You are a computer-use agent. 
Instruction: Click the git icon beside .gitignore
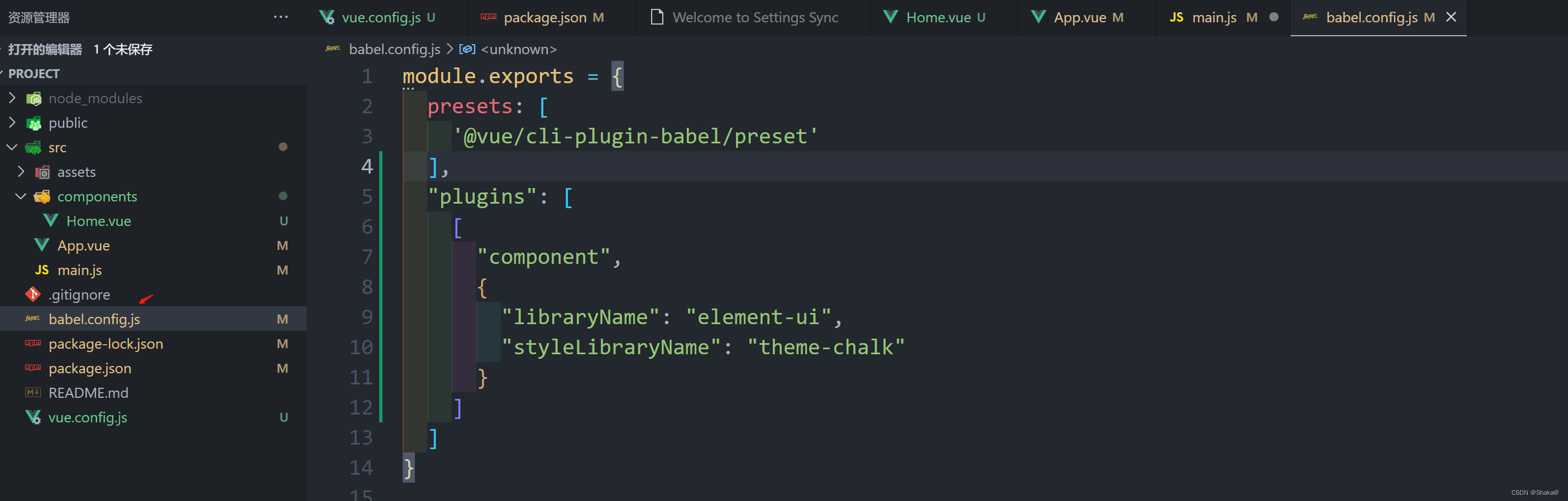click(x=33, y=294)
